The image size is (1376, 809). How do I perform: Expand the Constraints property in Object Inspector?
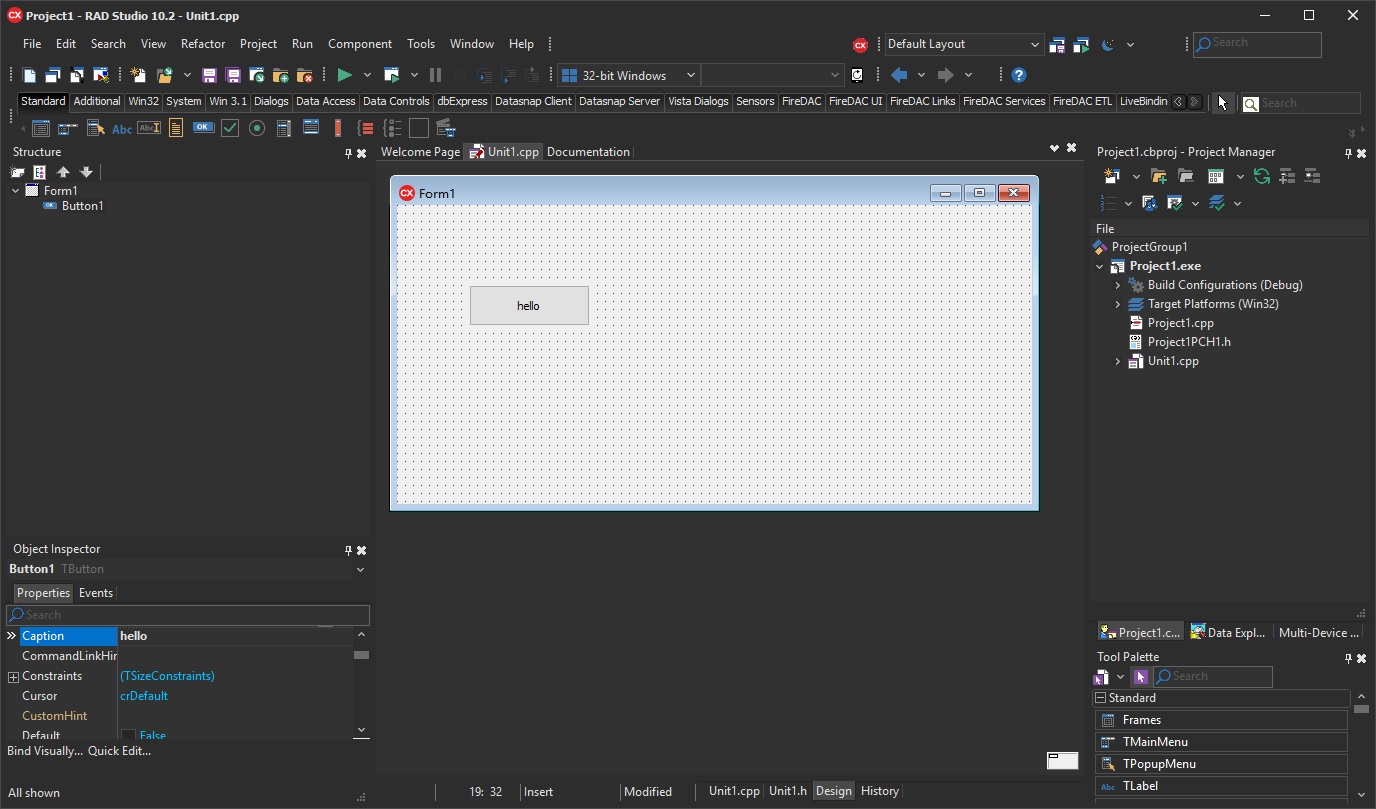(x=13, y=677)
